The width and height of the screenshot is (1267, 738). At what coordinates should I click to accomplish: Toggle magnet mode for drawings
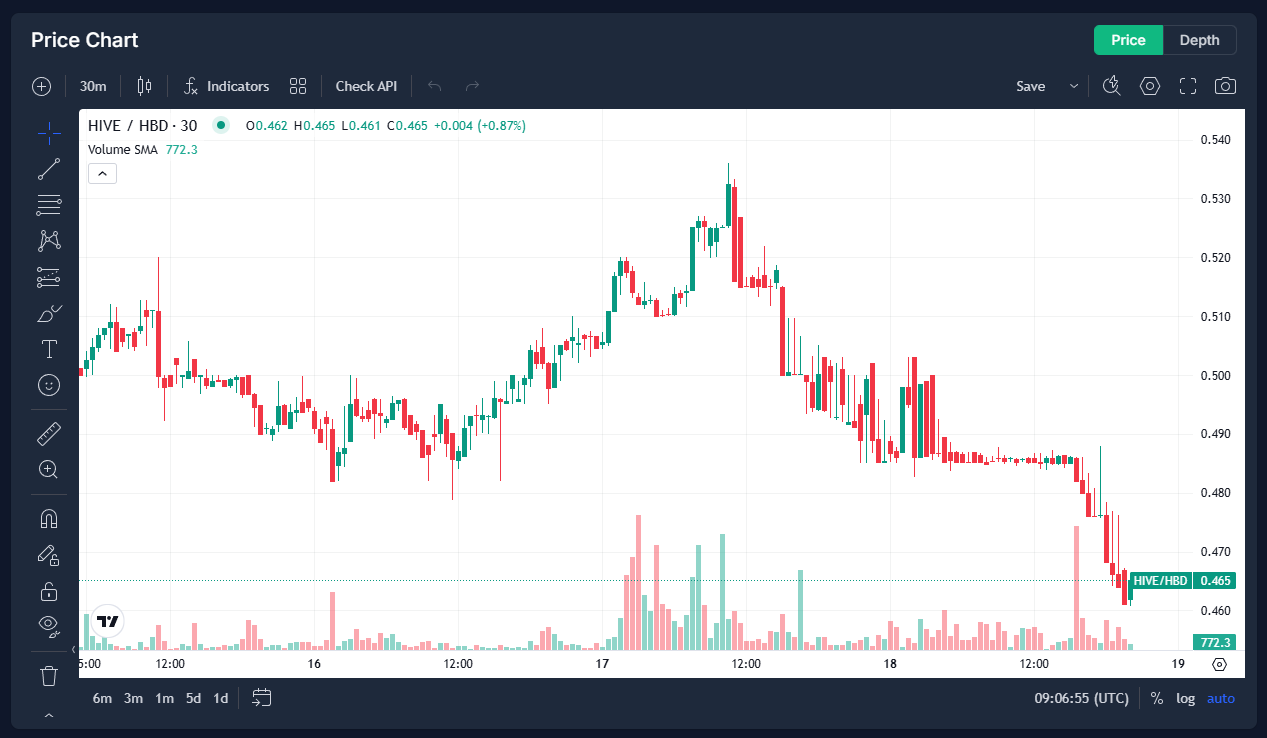tap(49, 519)
